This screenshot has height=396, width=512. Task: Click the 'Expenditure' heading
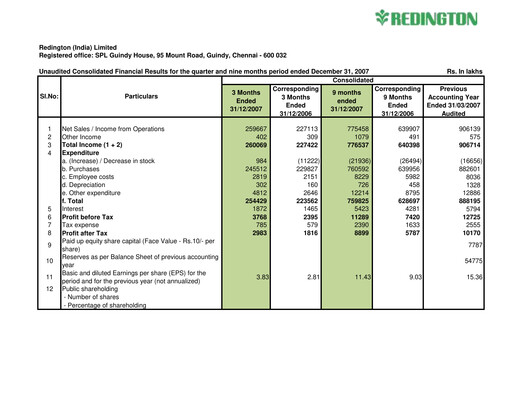point(80,153)
